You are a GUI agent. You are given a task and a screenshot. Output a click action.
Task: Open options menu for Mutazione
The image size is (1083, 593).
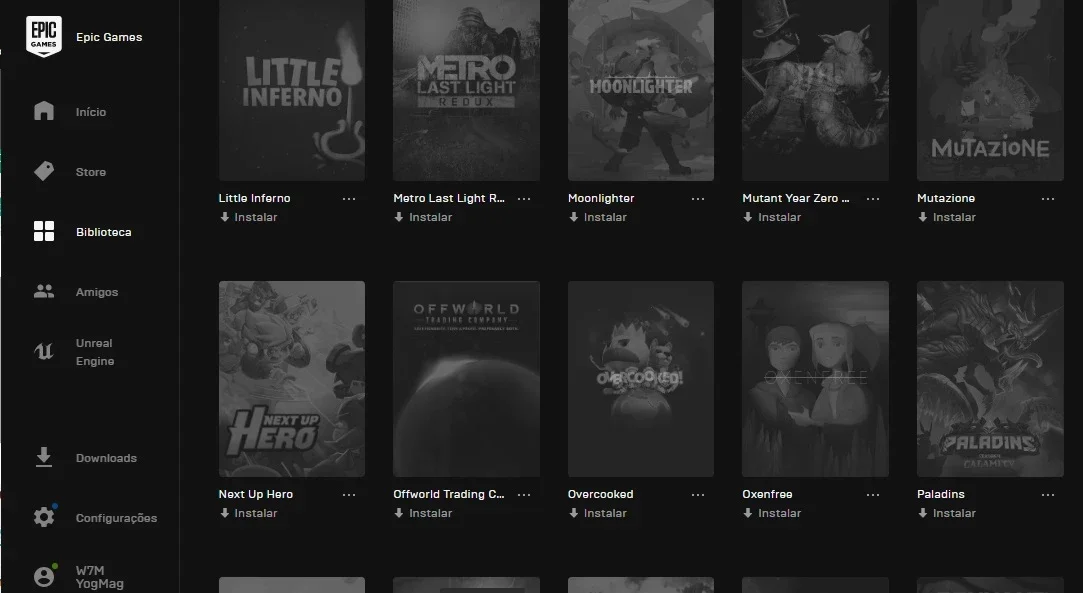click(1048, 199)
